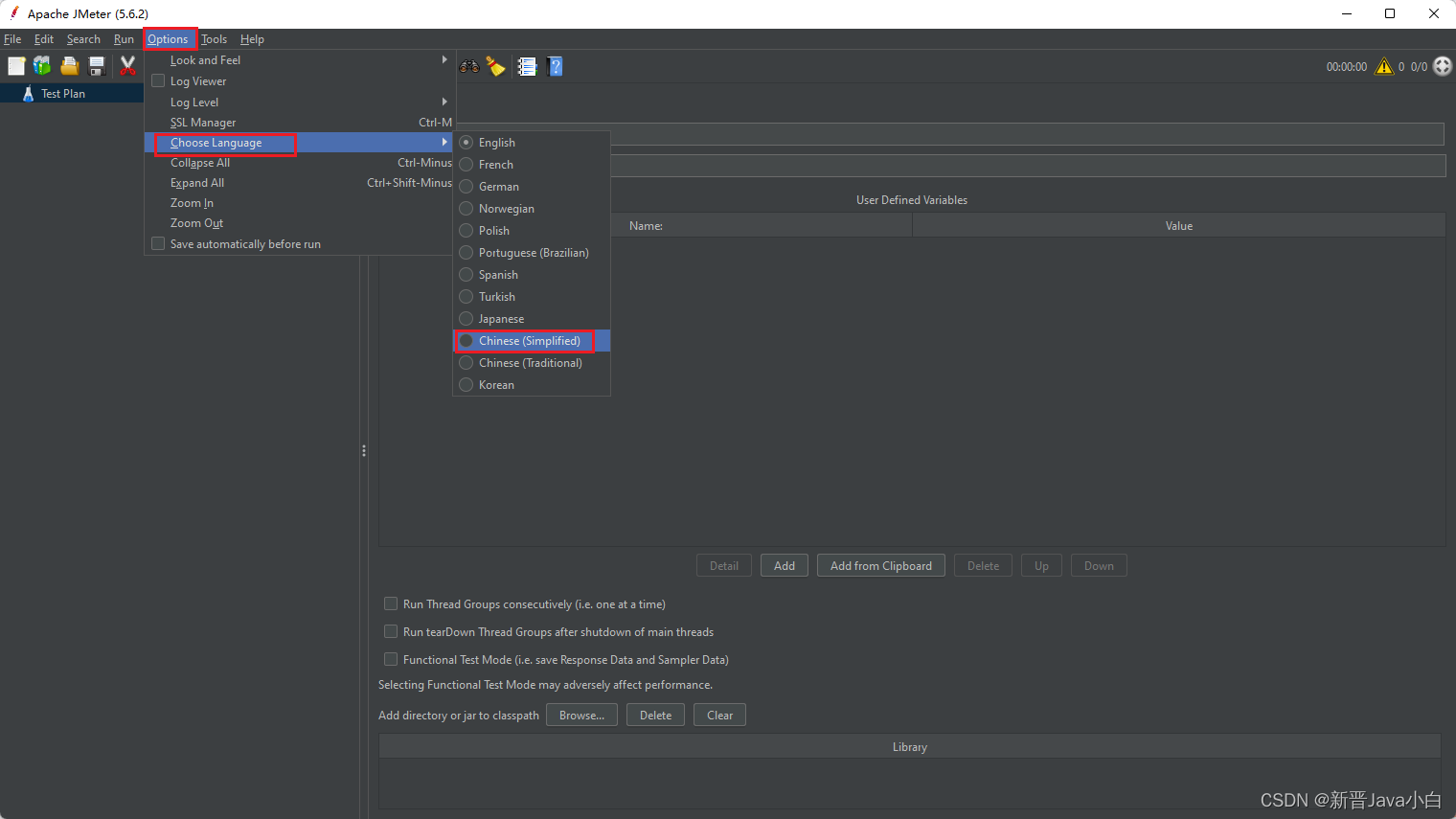Click the binoculars Search icon
The image size is (1456, 819).
469,66
